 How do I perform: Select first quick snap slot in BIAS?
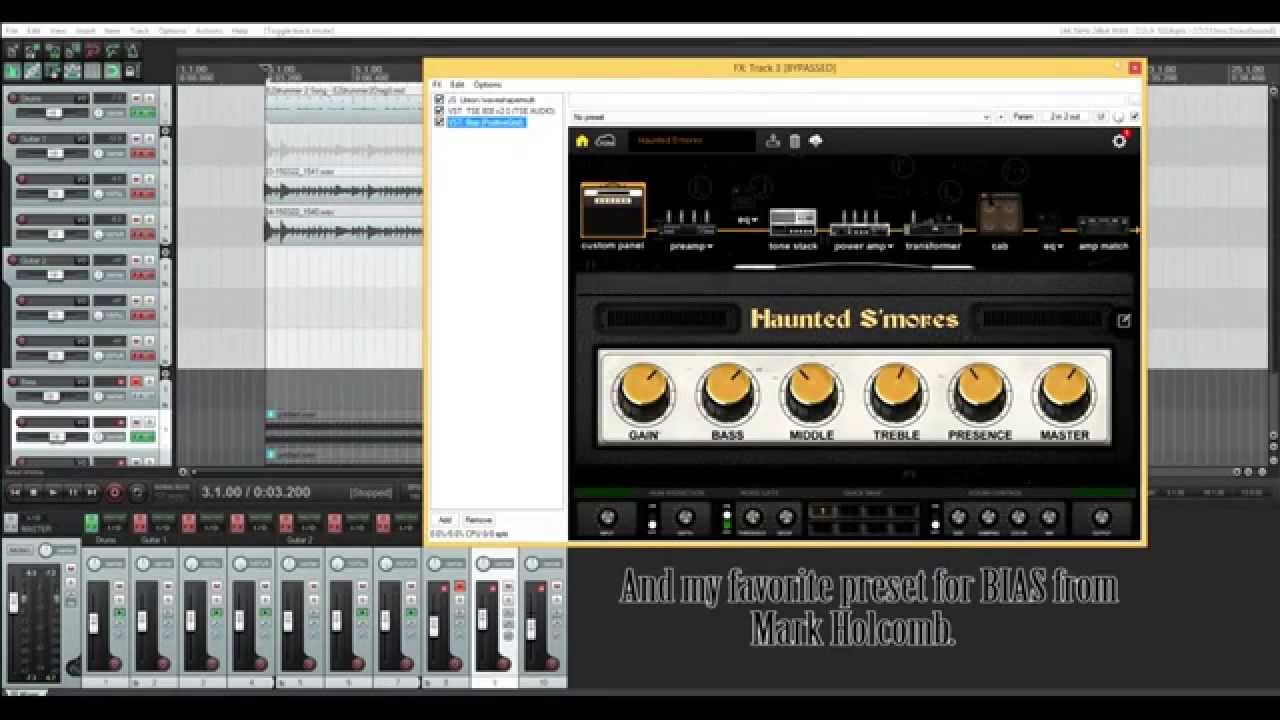point(822,511)
